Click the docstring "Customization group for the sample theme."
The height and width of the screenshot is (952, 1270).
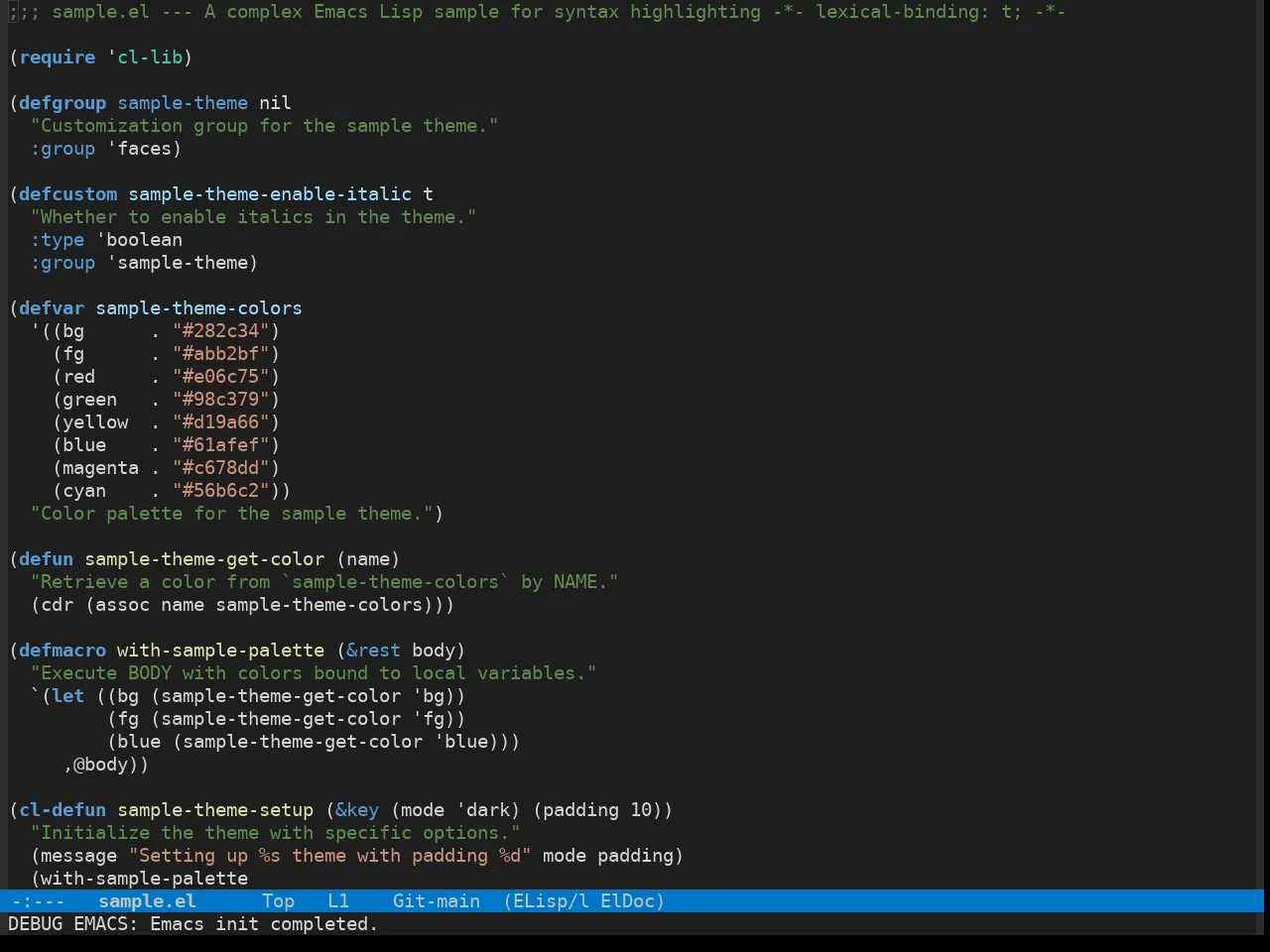pos(265,125)
